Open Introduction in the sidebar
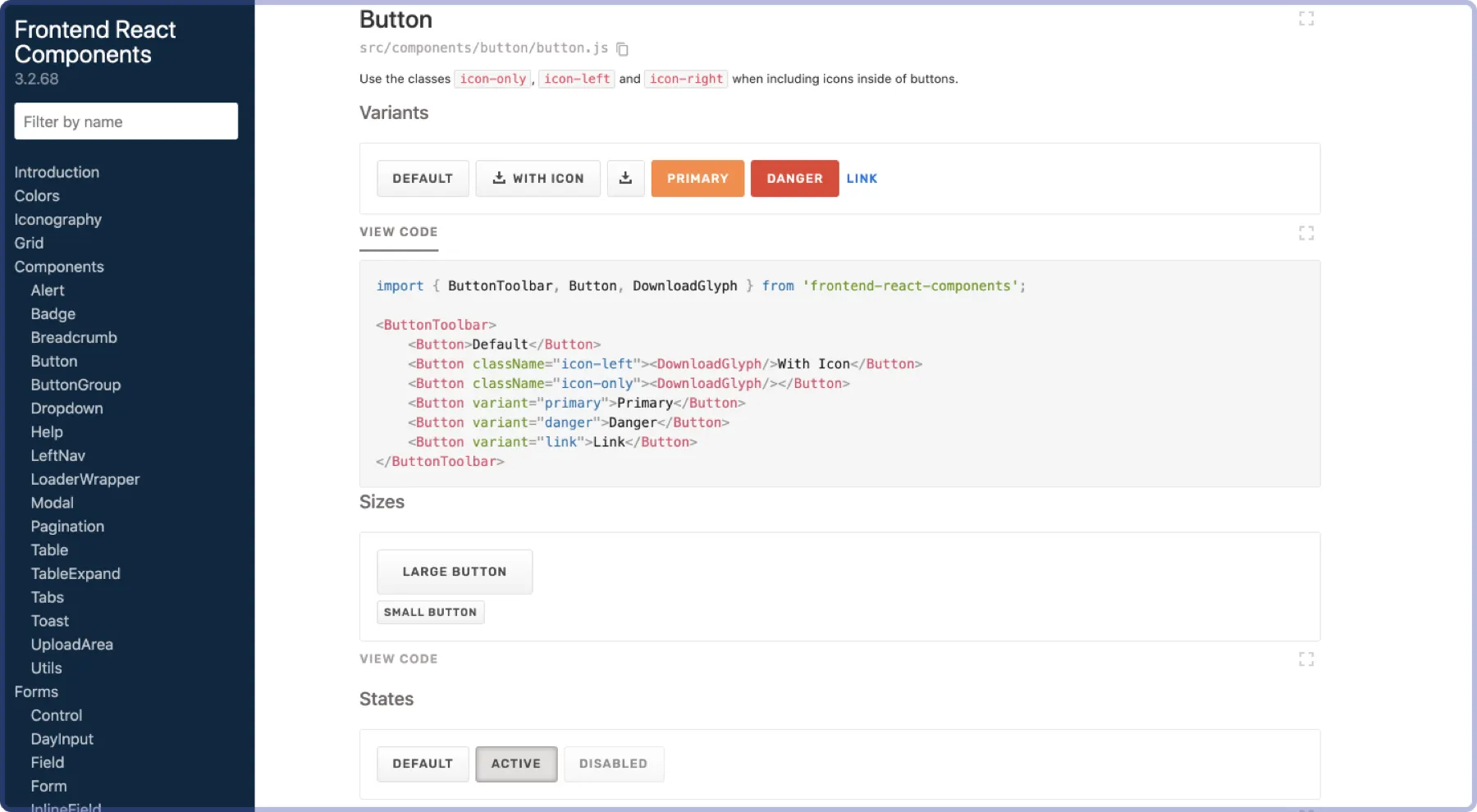This screenshot has height=812, width=1477. coord(57,172)
